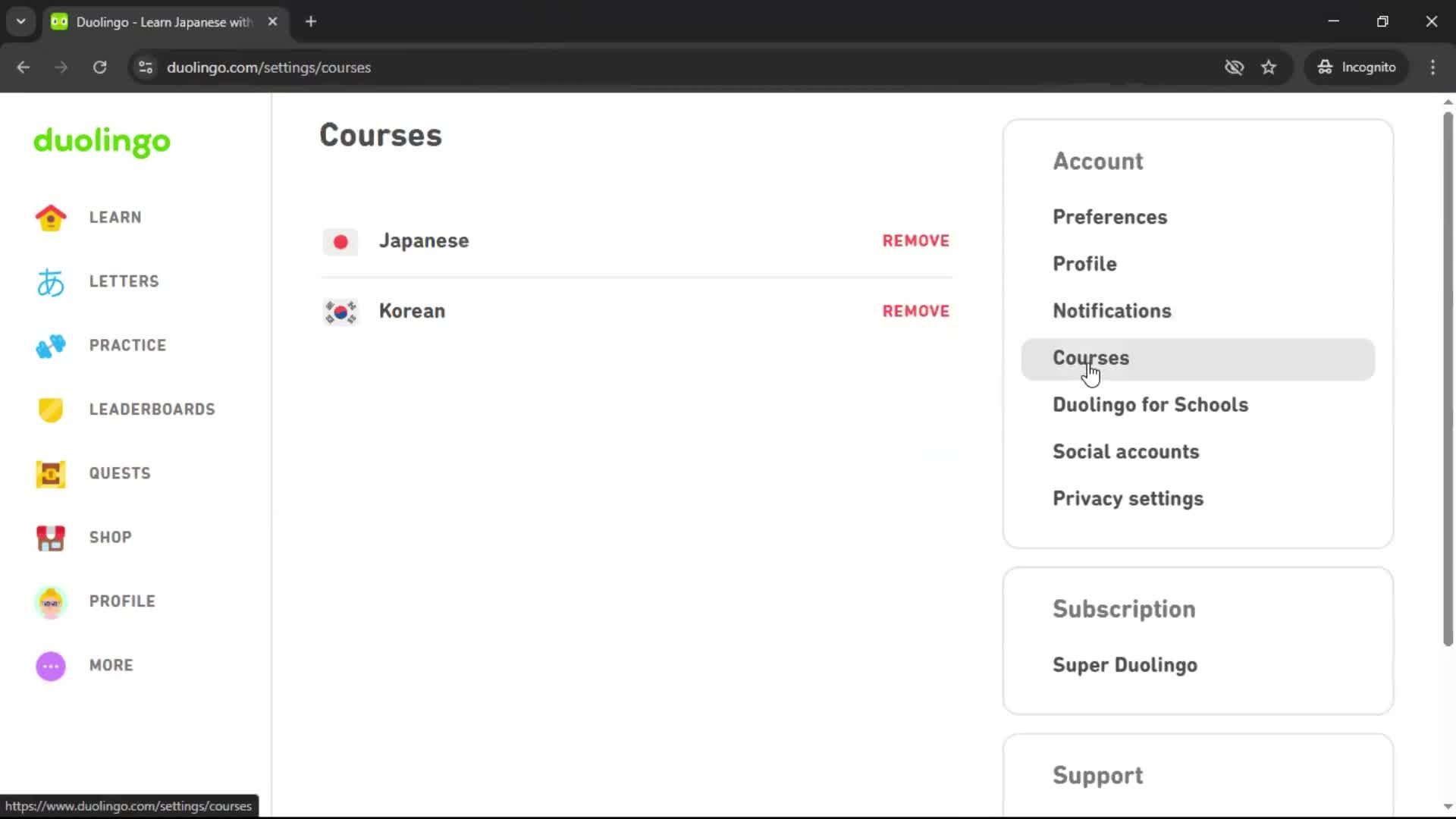The width and height of the screenshot is (1456, 819).
Task: Open the Quests treasure chest icon
Action: point(51,474)
